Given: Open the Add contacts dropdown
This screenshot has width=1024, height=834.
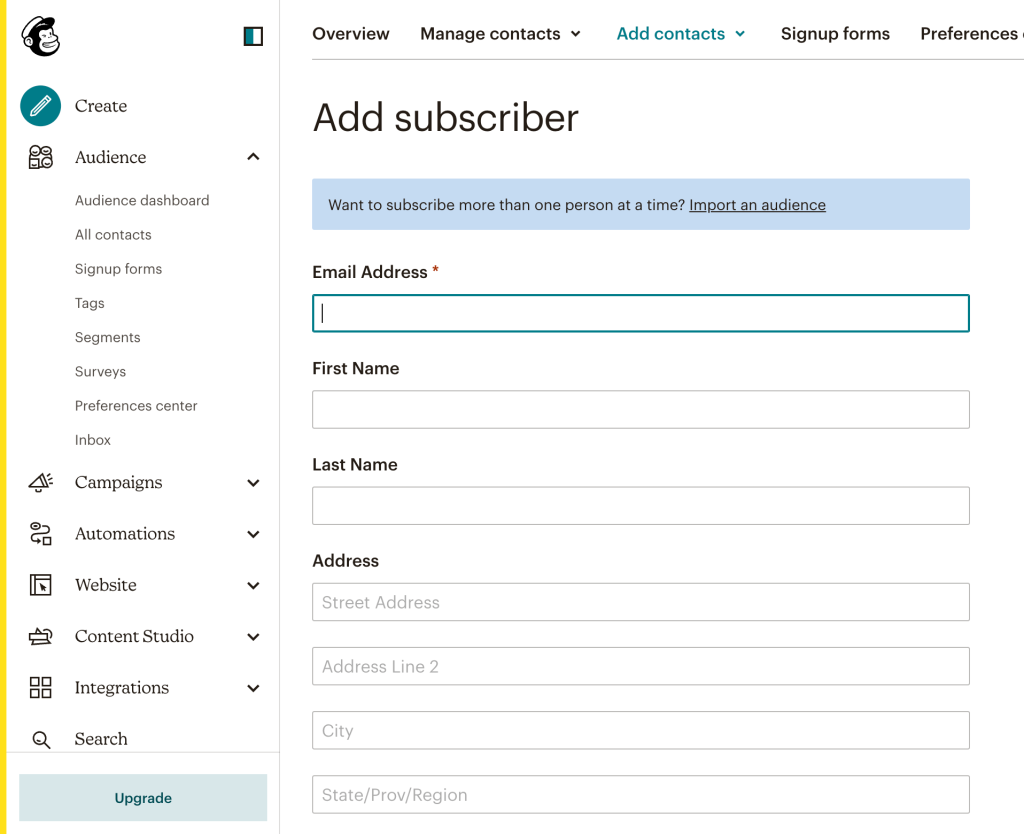Looking at the screenshot, I should 680,33.
